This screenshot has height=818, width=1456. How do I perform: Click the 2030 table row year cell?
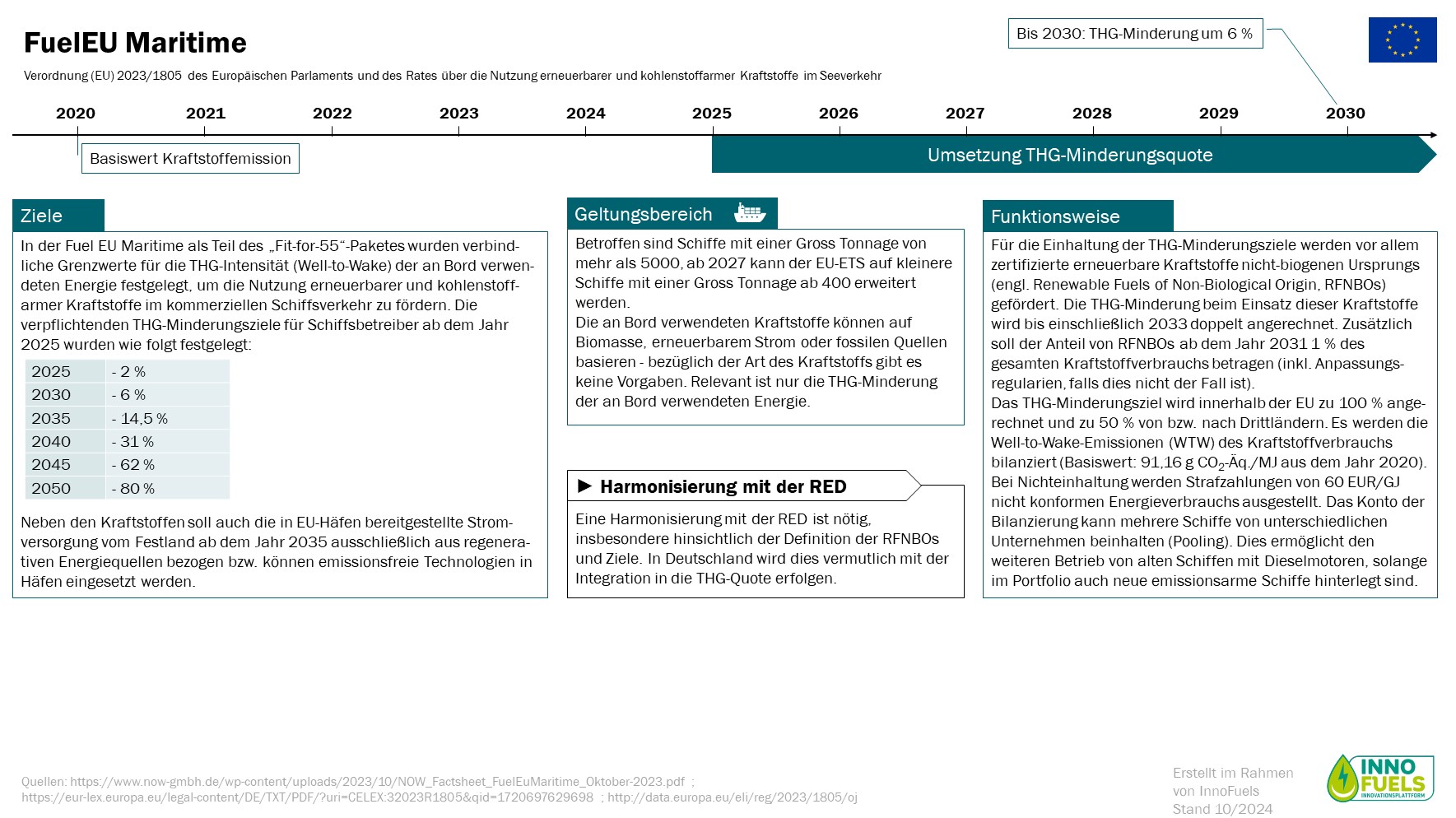65,395
